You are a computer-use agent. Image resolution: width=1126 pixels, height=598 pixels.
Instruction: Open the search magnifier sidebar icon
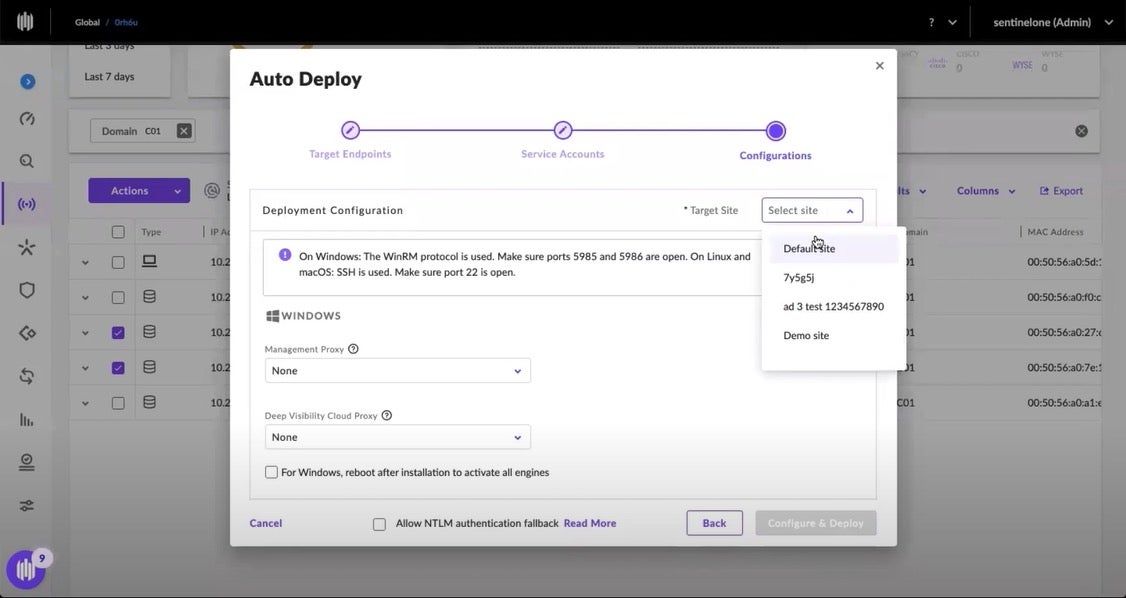27,161
